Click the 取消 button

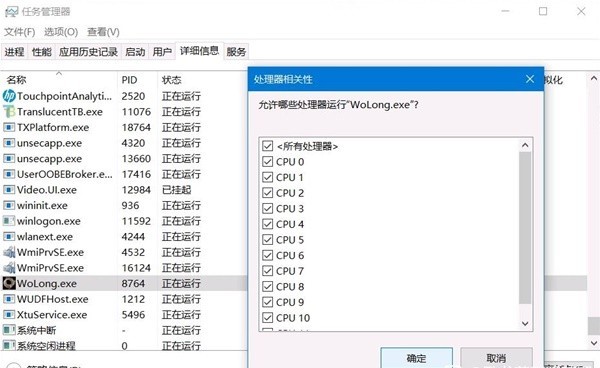coord(496,358)
